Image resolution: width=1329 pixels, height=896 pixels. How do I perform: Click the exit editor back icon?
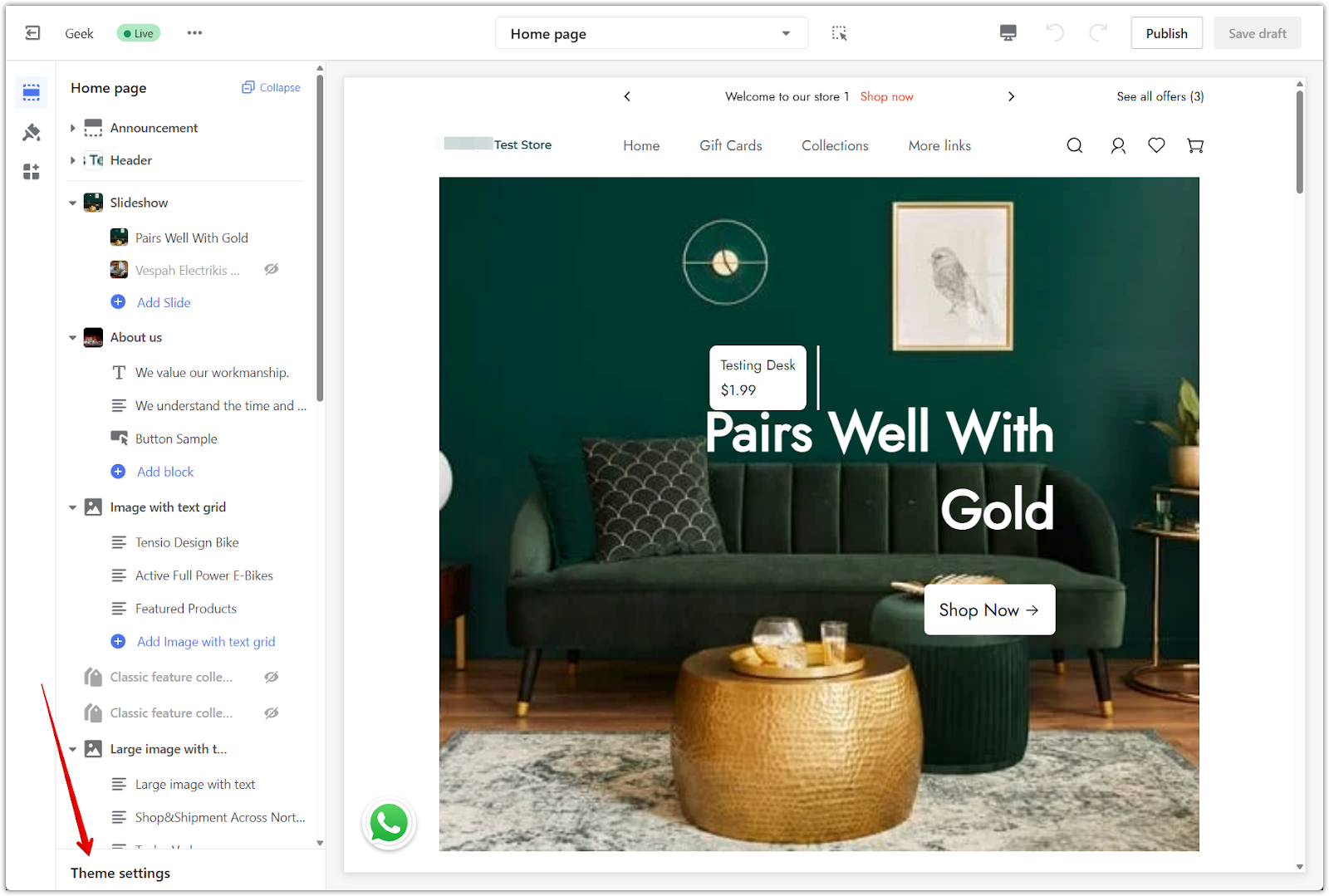coord(32,33)
